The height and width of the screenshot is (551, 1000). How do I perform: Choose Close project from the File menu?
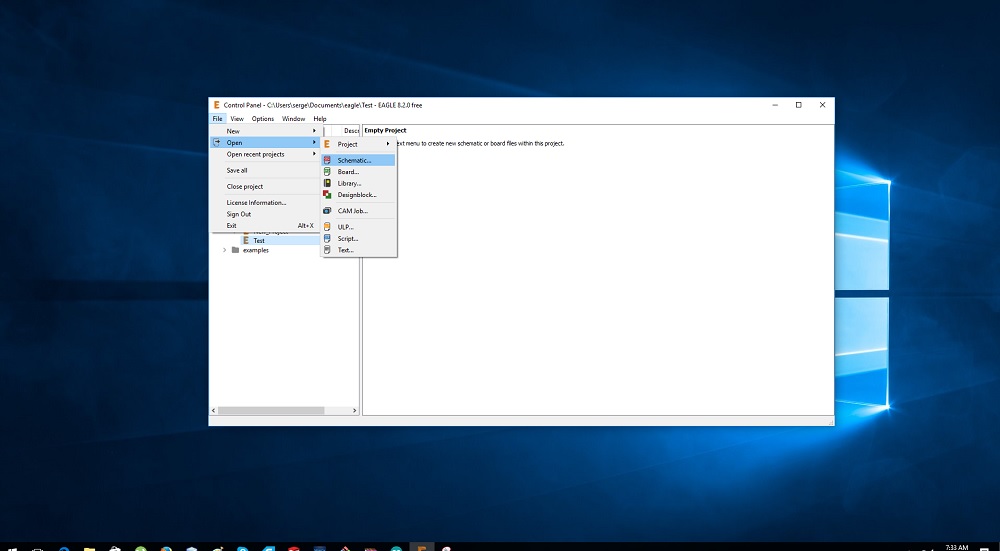click(265, 186)
